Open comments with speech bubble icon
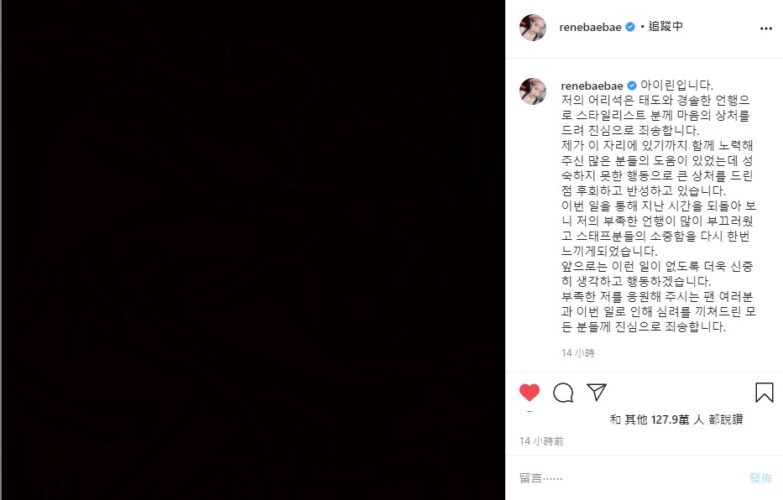This screenshot has height=500, width=783. (x=563, y=393)
